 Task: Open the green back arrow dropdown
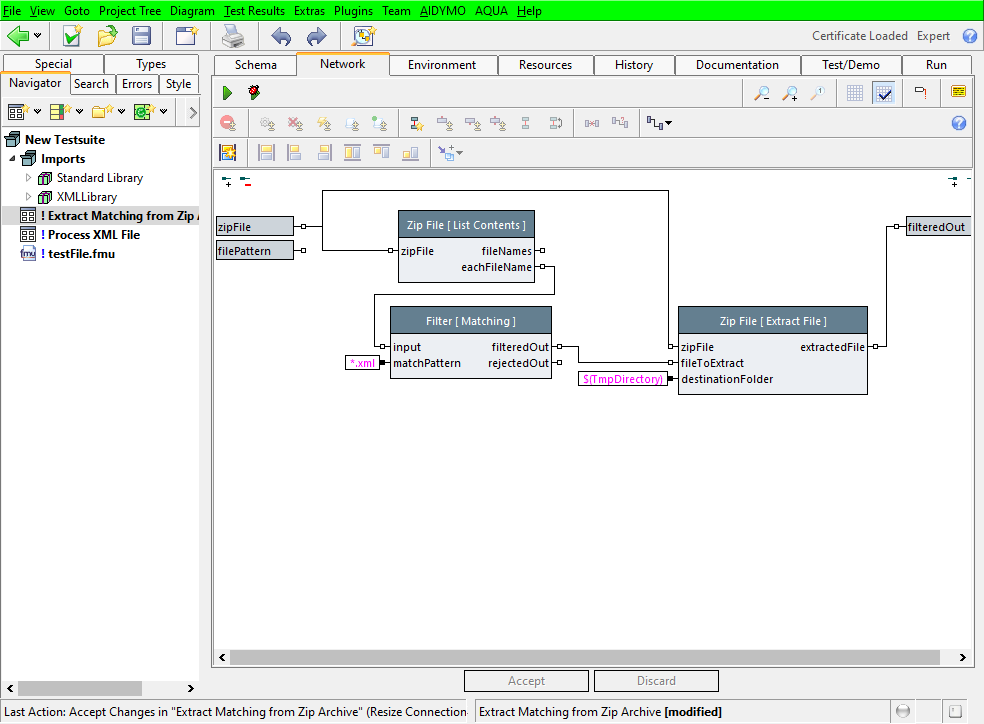point(38,37)
